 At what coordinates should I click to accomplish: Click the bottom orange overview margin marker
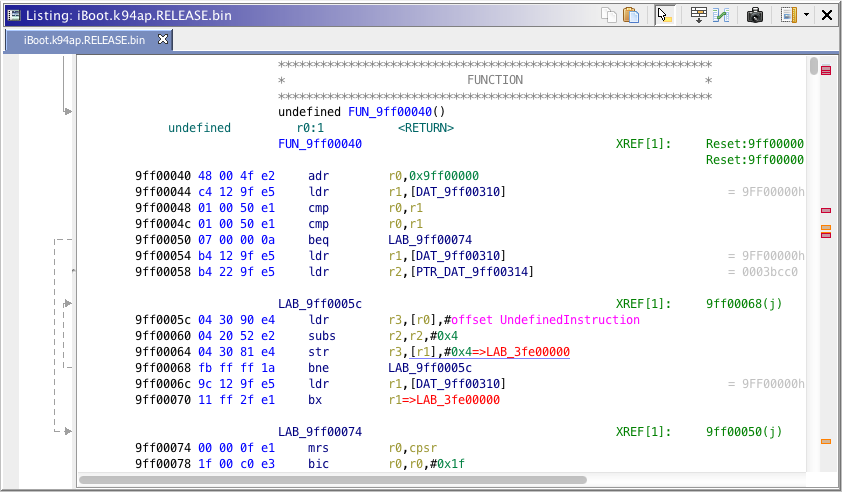coord(826,442)
